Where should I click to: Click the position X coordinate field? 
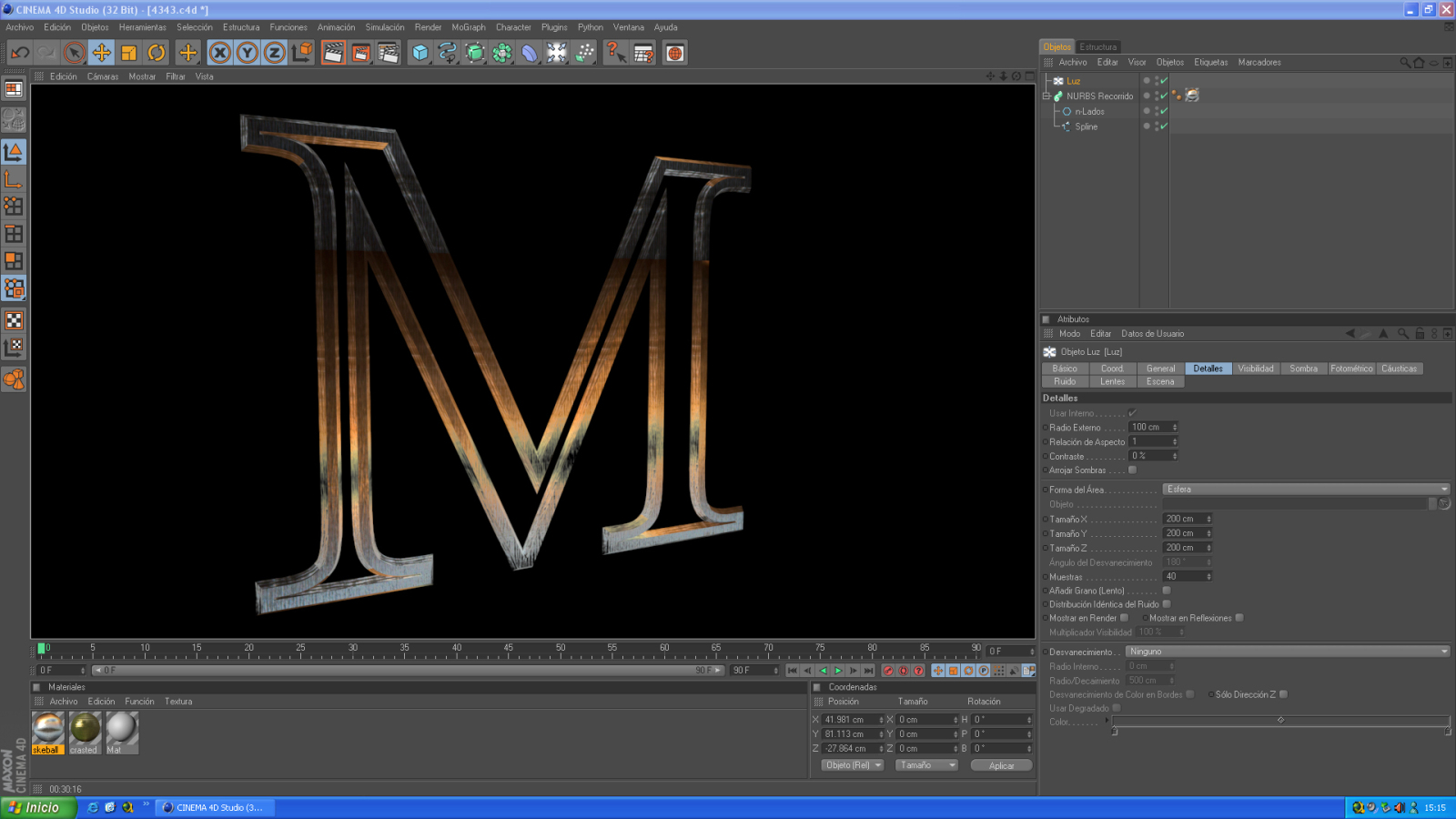[854, 720]
